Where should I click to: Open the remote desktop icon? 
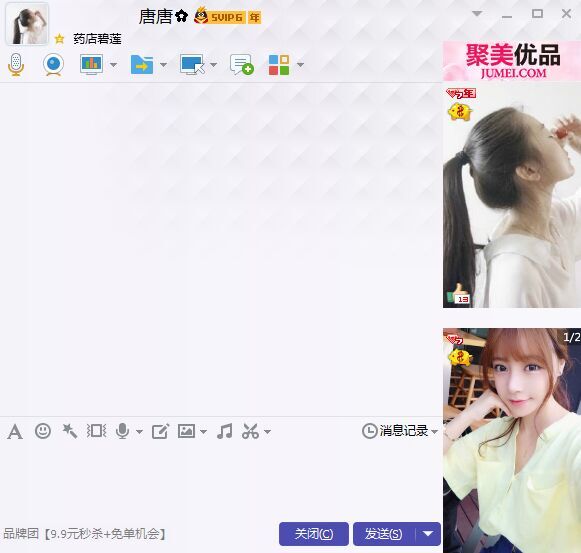click(x=192, y=64)
